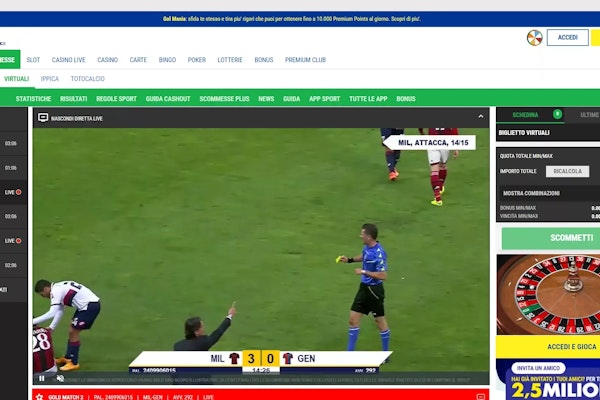600x400 pixels.
Task: Switch to the ULTIME tab
Action: 589,115
